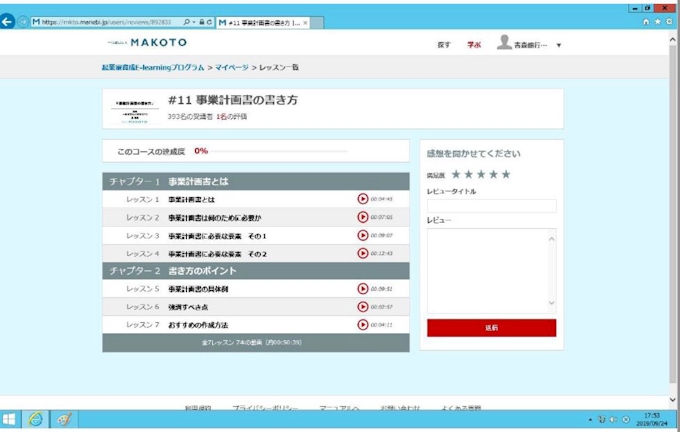Open the 探す menu item
This screenshot has height=432, width=680.
pos(444,45)
